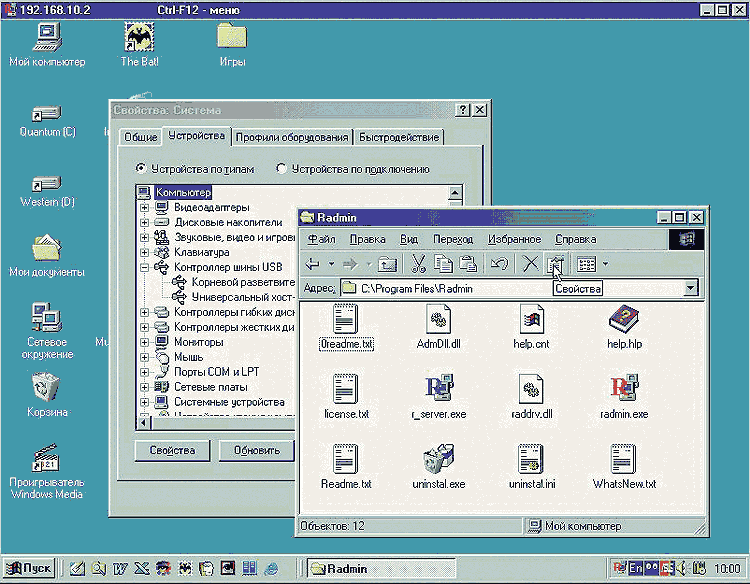This screenshot has width=750, height=584.
Task: Select the r_server.exe file icon
Action: coord(438,389)
